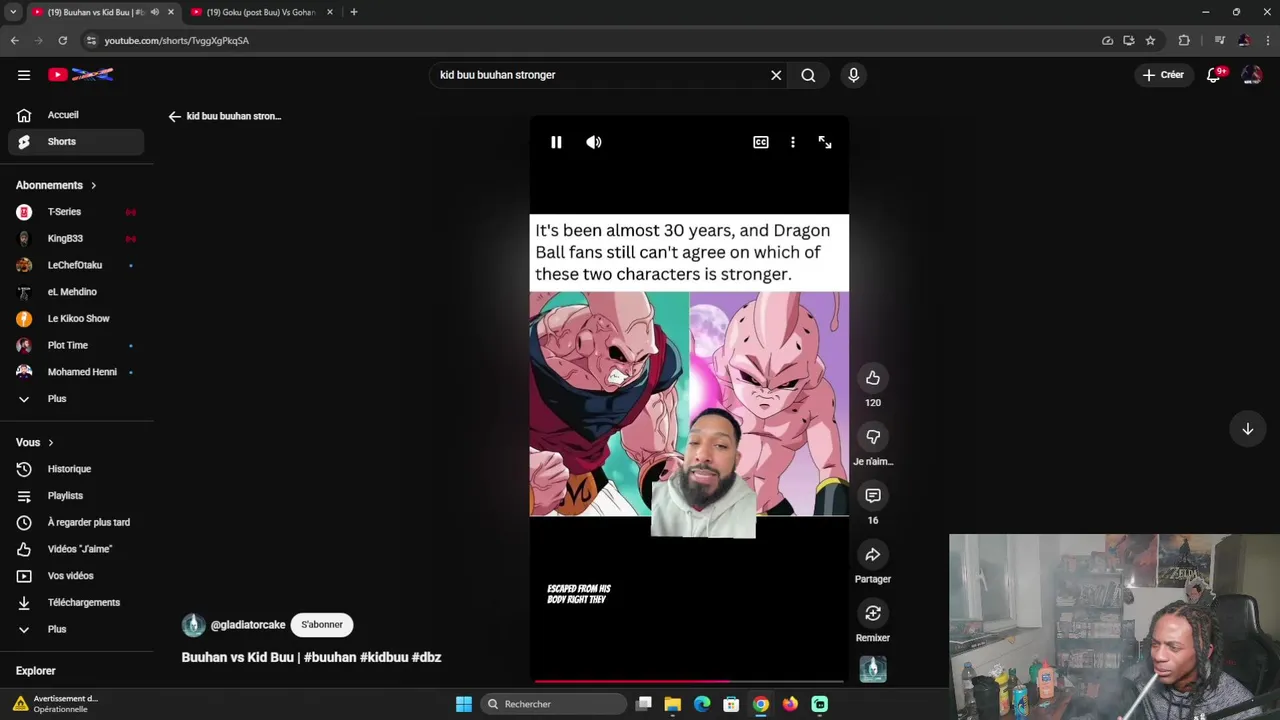Screen dimensions: 1280x720
Task: Go back in browser history
Action: pos(14,41)
